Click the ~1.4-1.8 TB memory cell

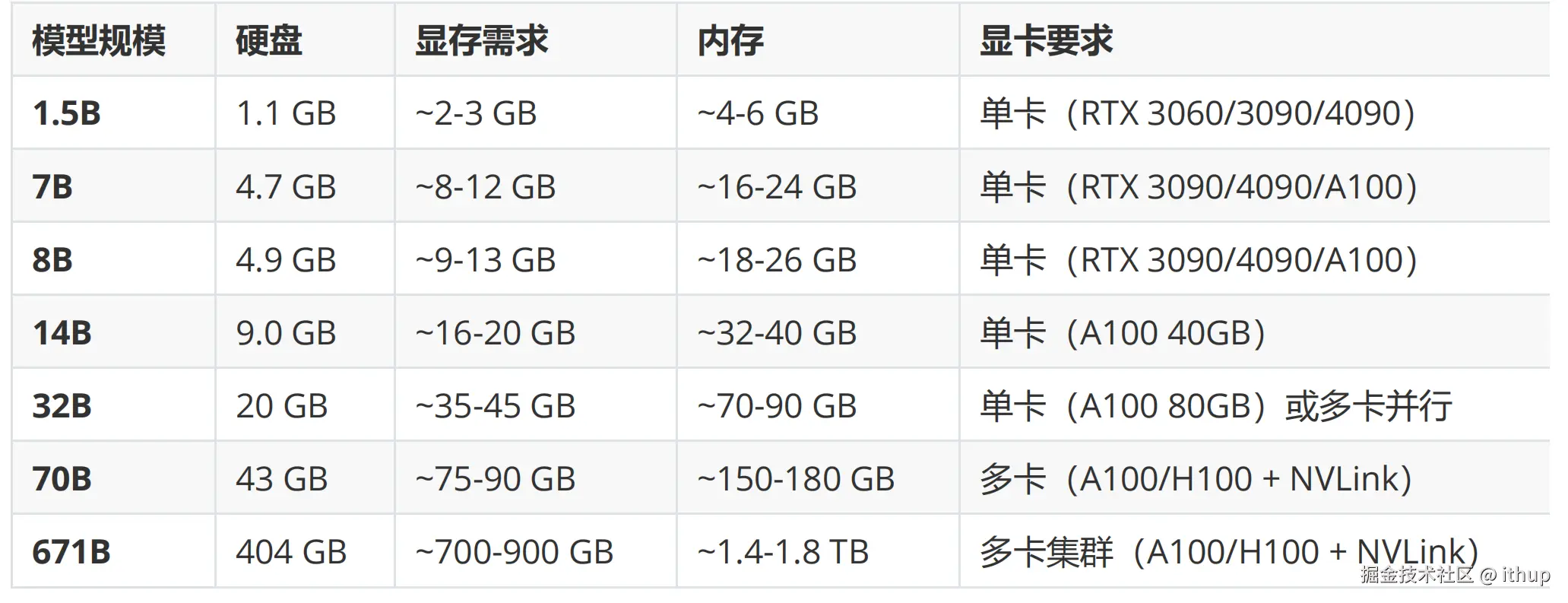click(783, 551)
